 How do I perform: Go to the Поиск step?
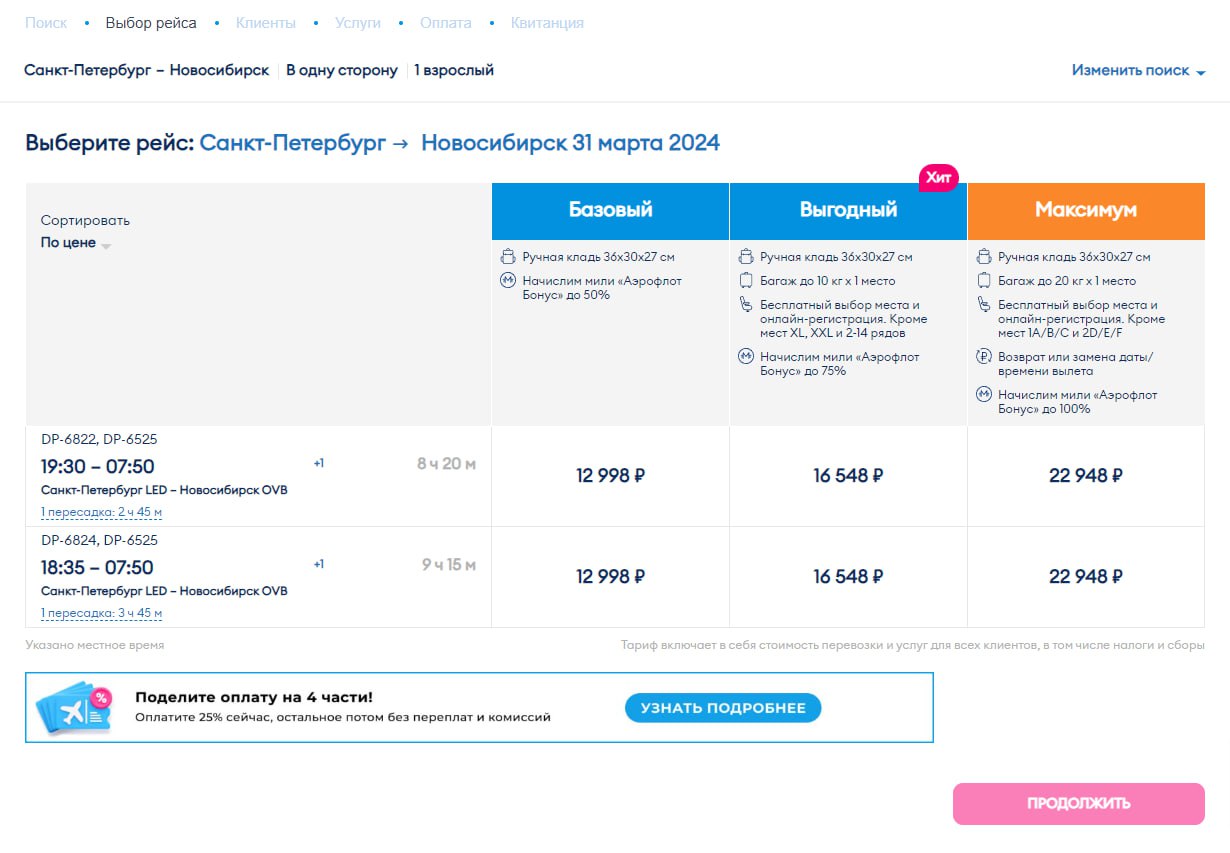point(46,23)
